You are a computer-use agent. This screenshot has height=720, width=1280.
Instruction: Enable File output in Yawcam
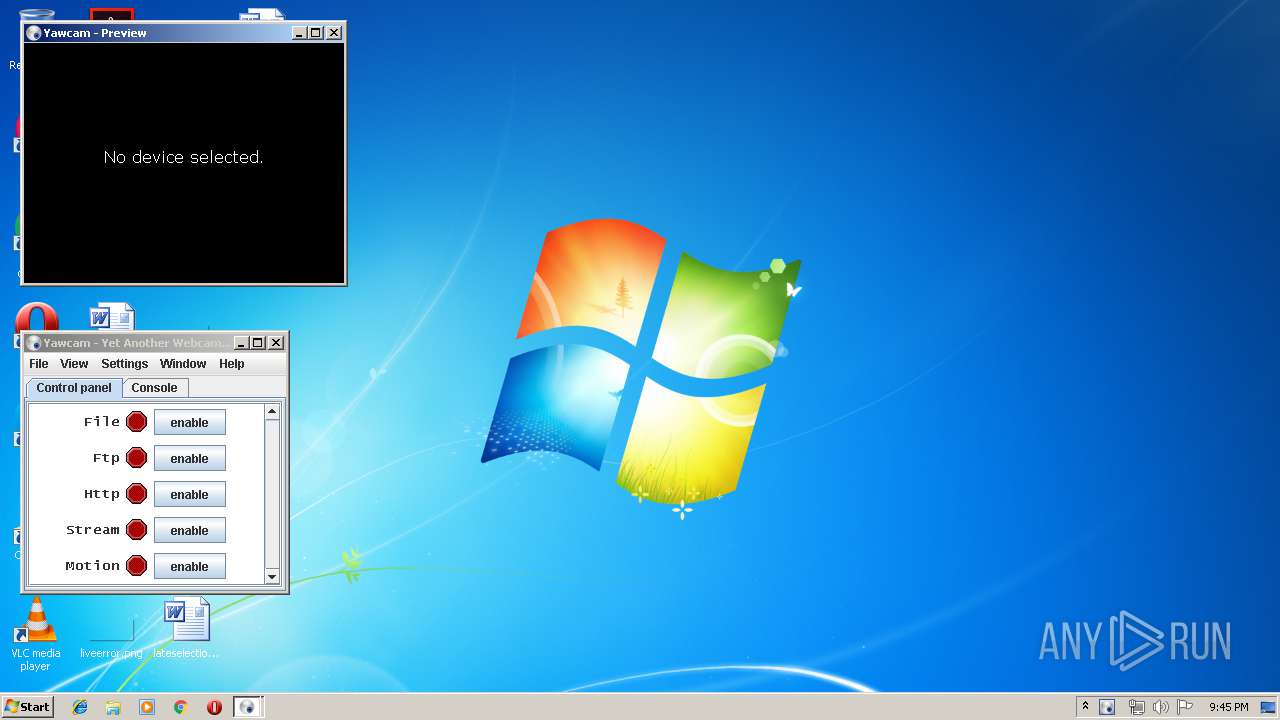pos(190,422)
